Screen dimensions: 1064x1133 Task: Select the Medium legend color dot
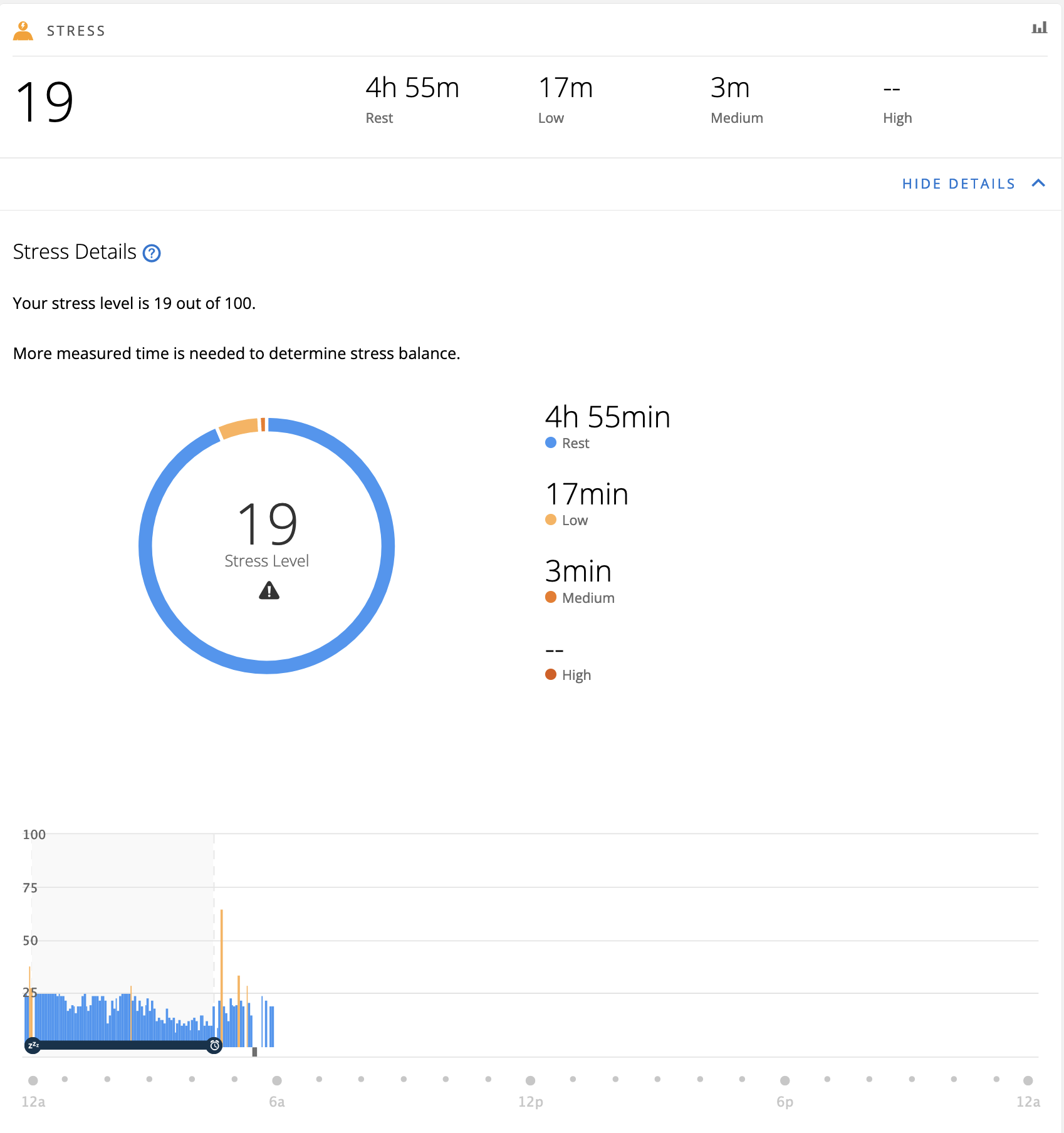tap(551, 597)
